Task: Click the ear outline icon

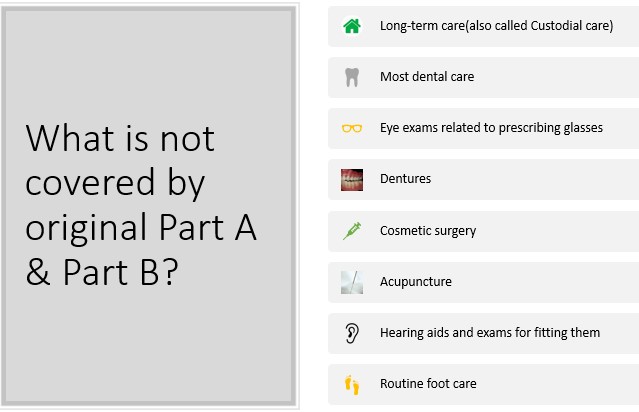Action: point(352,333)
